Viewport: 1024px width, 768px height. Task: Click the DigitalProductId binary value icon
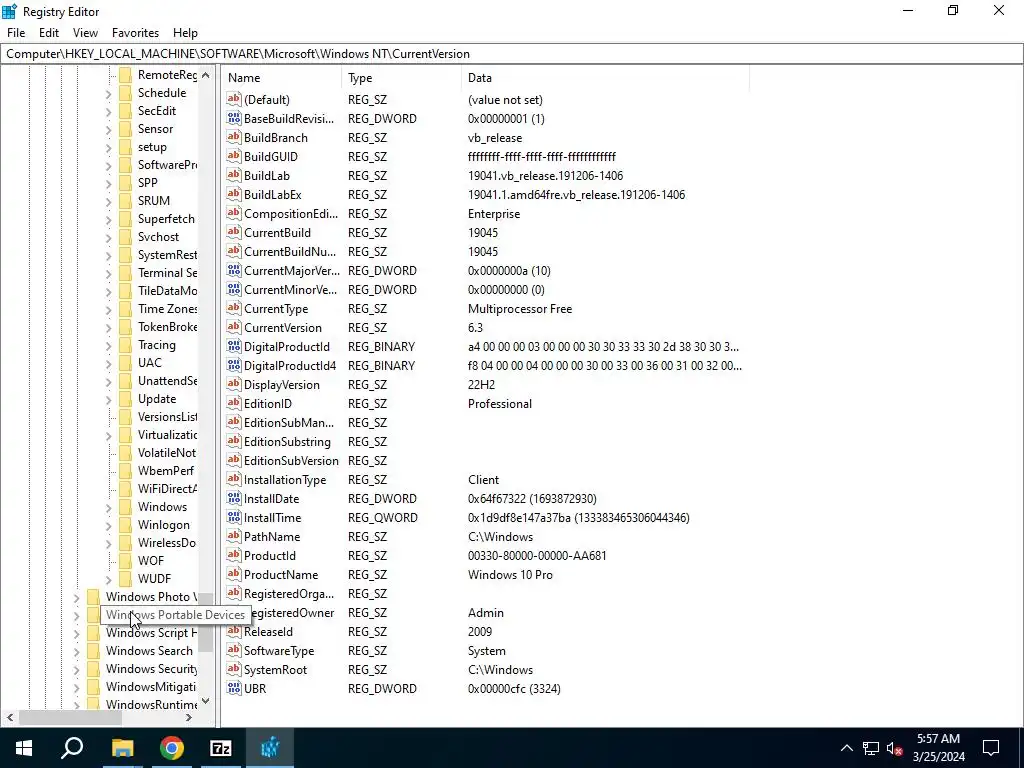point(234,347)
